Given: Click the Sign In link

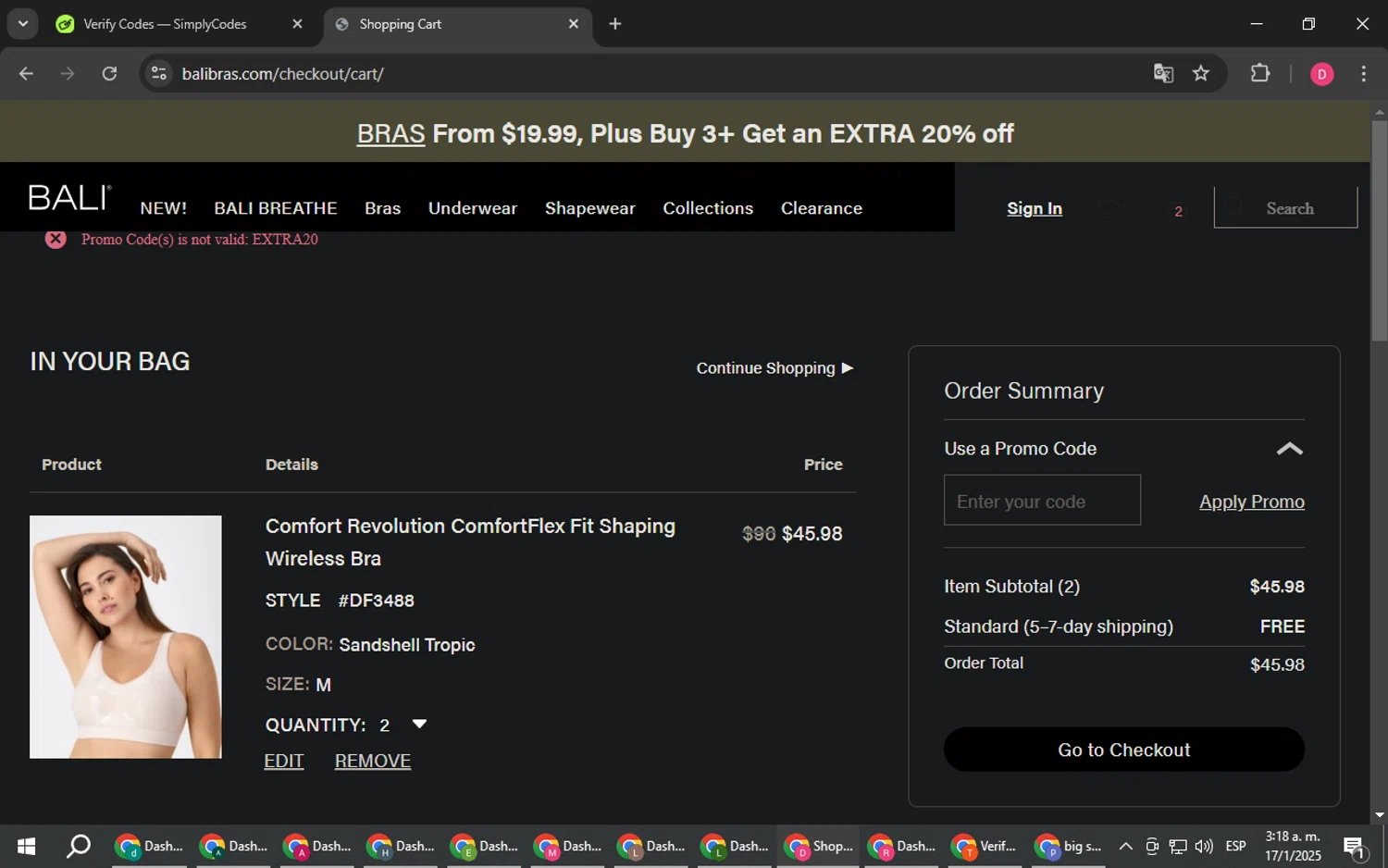Looking at the screenshot, I should pos(1035,209).
